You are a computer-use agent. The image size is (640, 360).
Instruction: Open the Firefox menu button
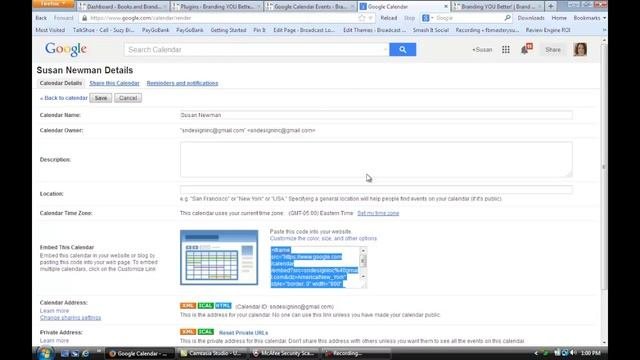53,4
